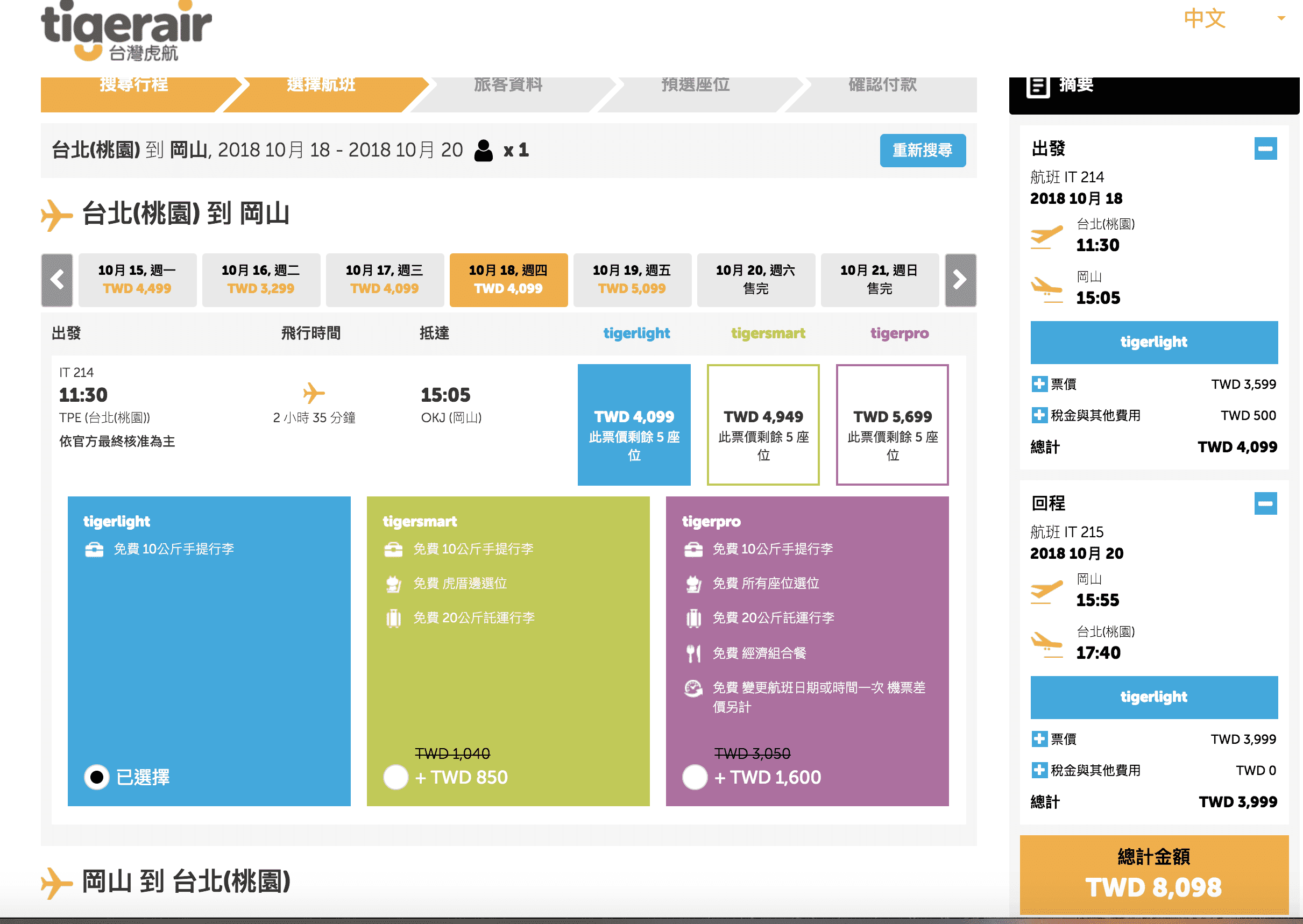
Task: Click tigerlight column header
Action: point(637,333)
